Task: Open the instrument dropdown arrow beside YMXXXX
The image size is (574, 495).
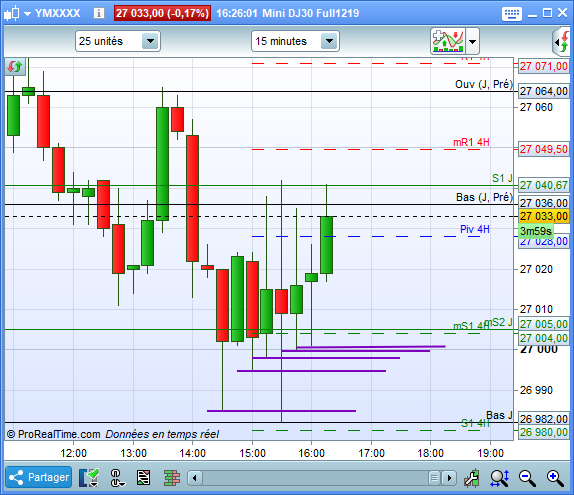Action: (27, 14)
